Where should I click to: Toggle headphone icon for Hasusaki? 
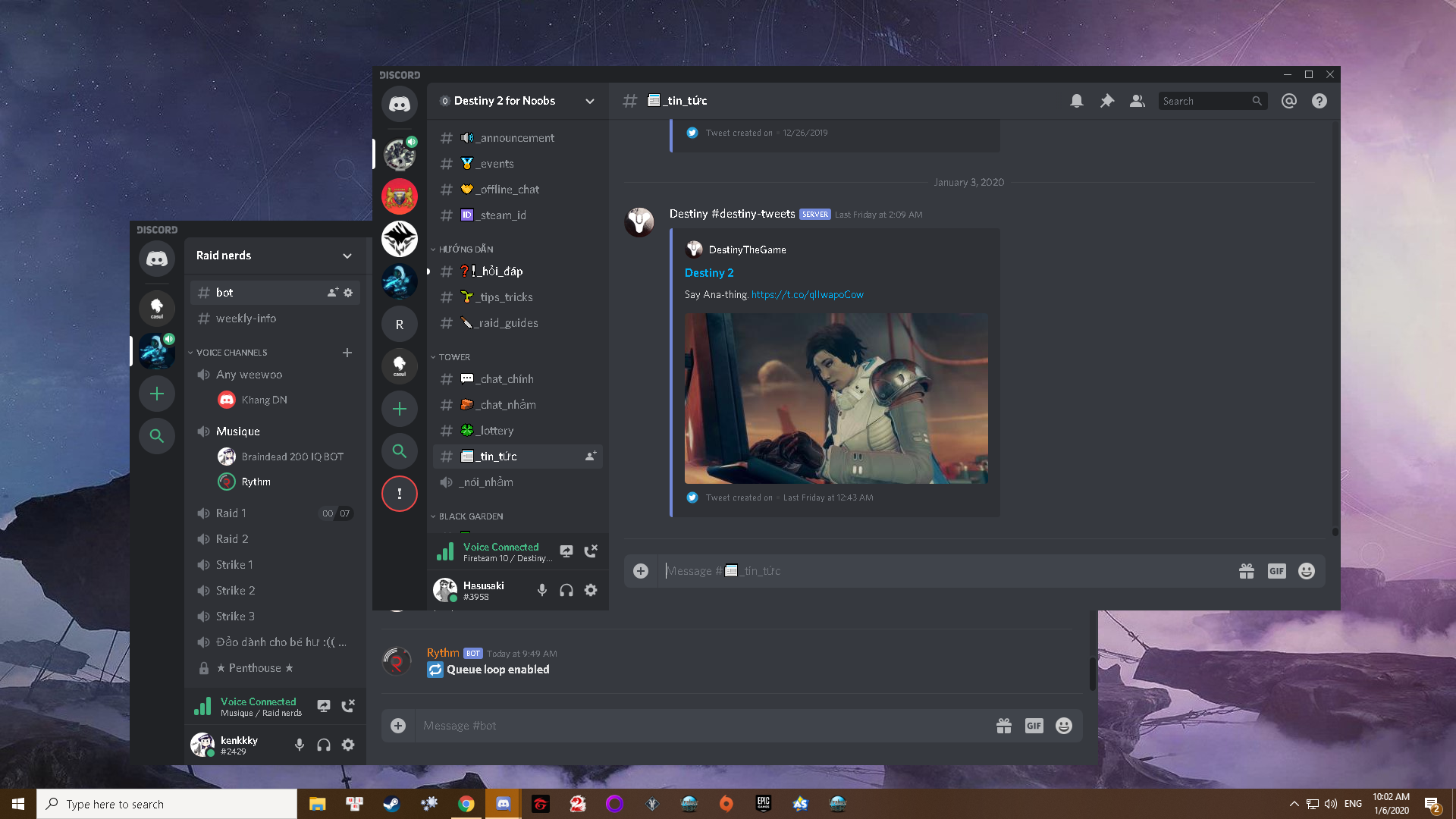pos(566,590)
